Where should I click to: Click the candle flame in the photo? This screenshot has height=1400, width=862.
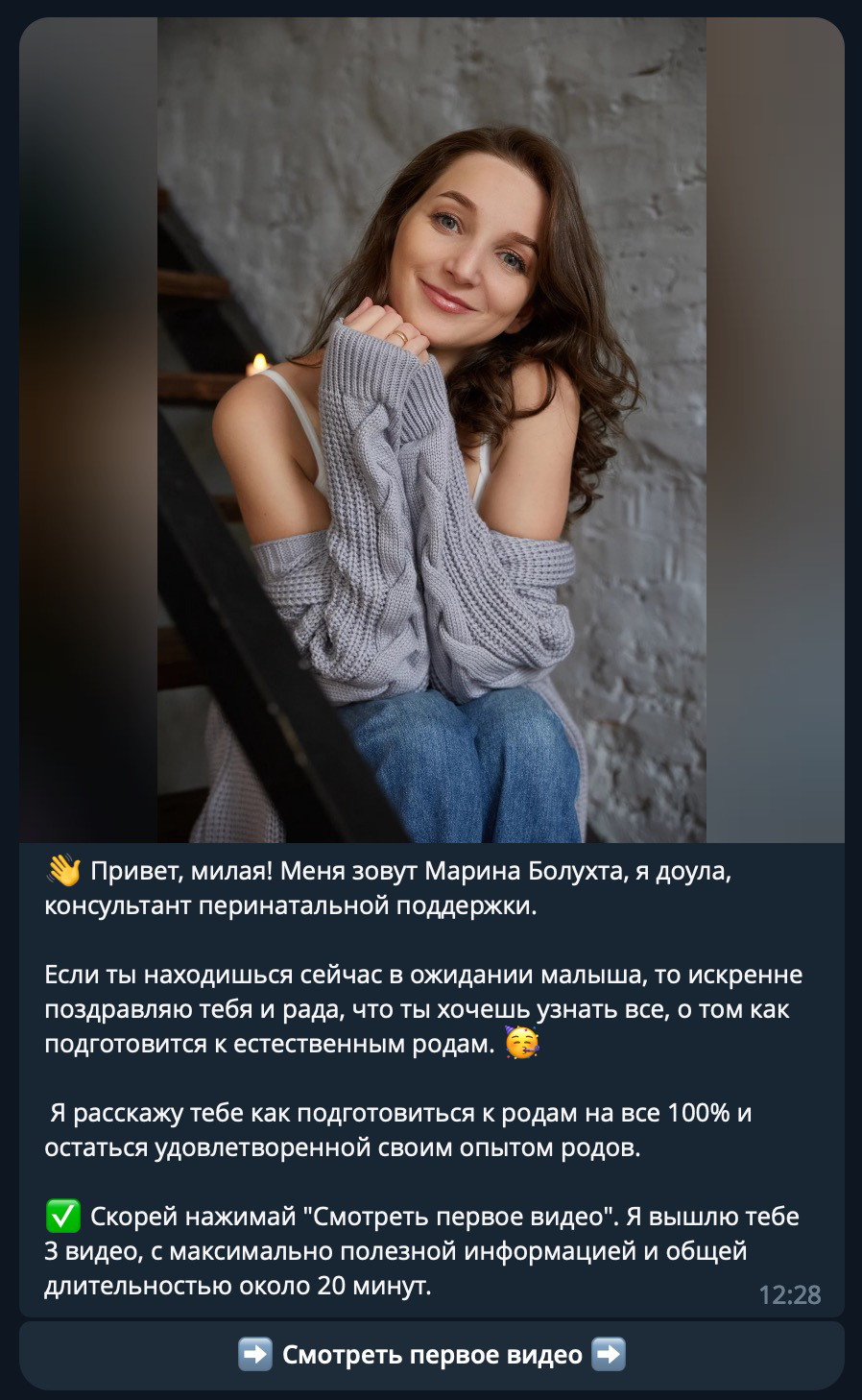coord(256,364)
